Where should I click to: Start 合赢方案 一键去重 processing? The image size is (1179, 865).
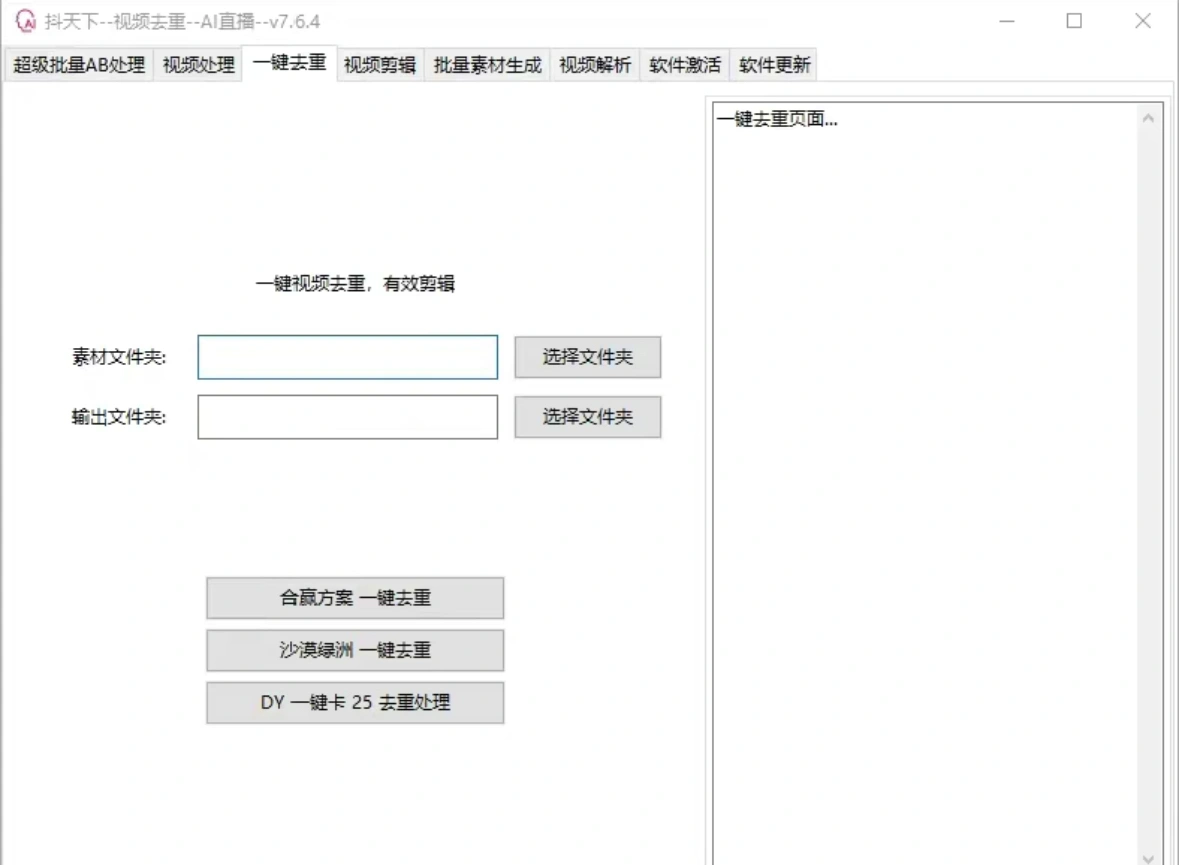click(355, 598)
